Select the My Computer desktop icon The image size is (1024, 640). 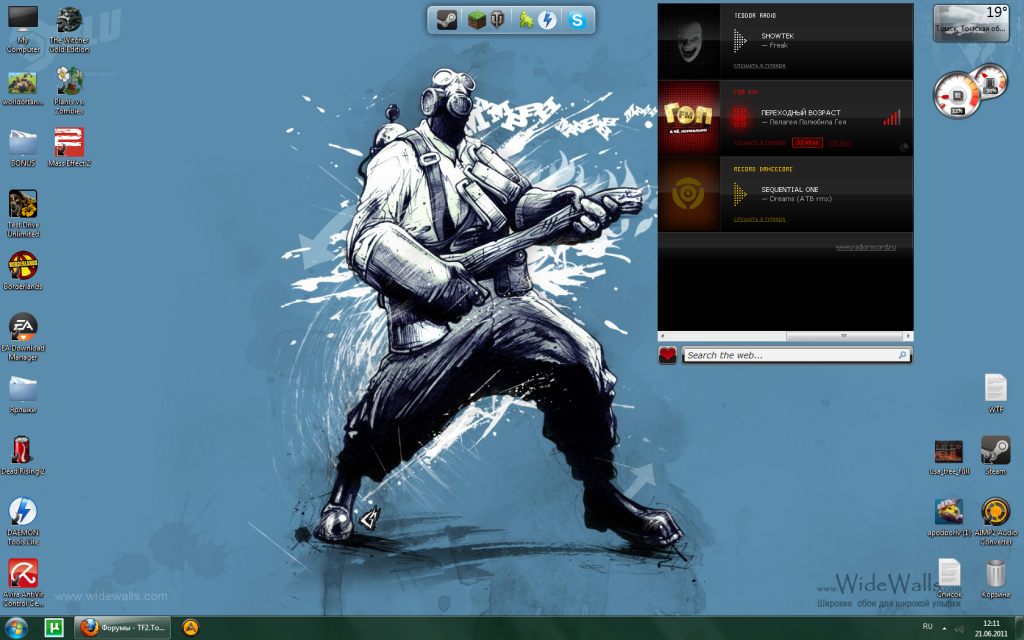coord(23,30)
